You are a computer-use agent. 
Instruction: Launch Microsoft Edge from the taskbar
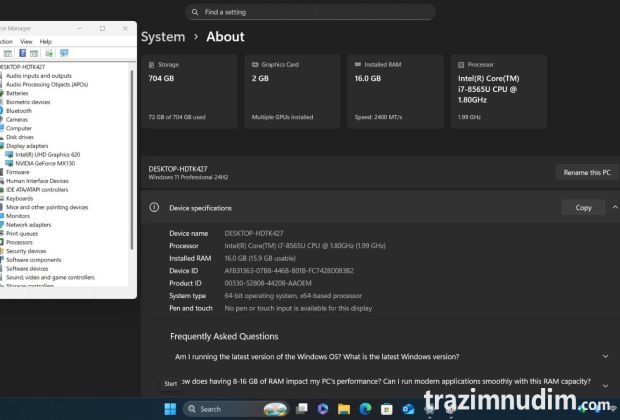[365, 409]
